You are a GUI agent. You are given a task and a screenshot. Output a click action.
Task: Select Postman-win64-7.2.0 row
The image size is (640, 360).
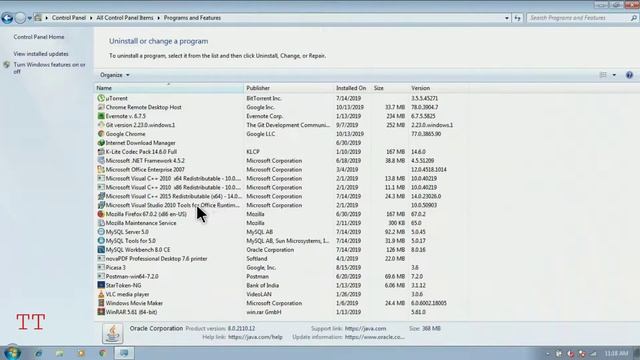282,276
